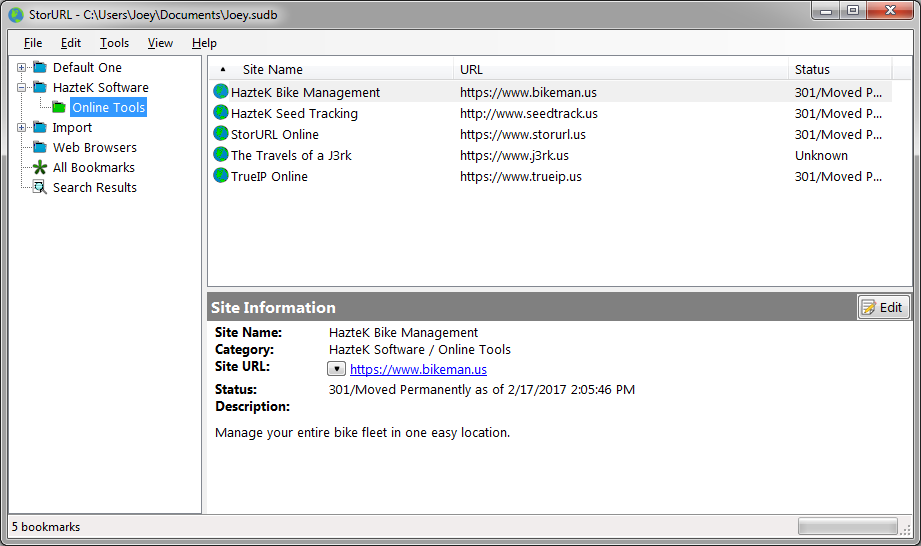921x546 pixels.
Task: Click the globe icon beside StorURL Online
Action: [221, 134]
